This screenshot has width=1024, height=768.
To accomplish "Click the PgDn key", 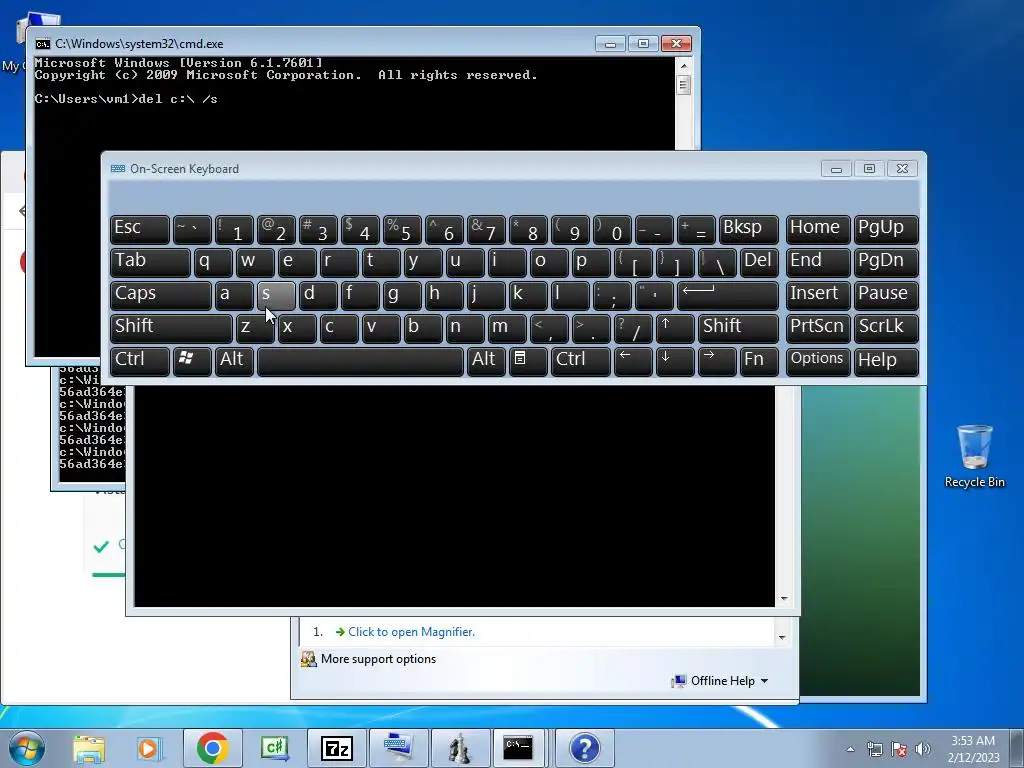I will 886,263.
